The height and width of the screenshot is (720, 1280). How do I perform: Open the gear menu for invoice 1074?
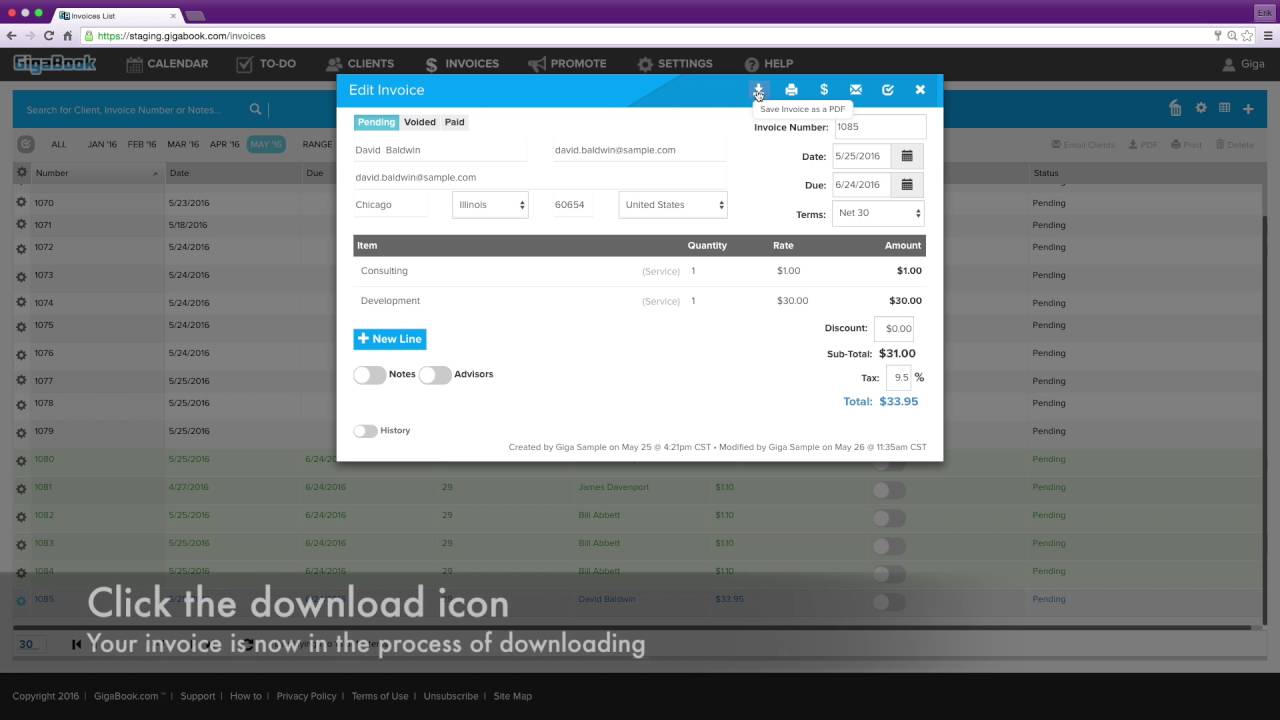pos(21,302)
